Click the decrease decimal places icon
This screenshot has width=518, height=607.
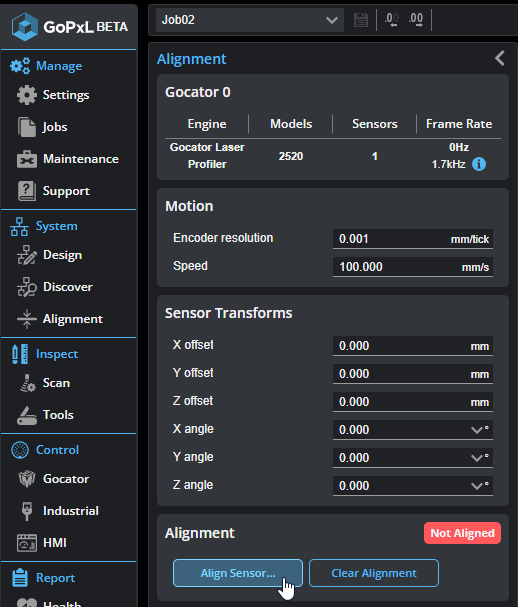point(391,20)
